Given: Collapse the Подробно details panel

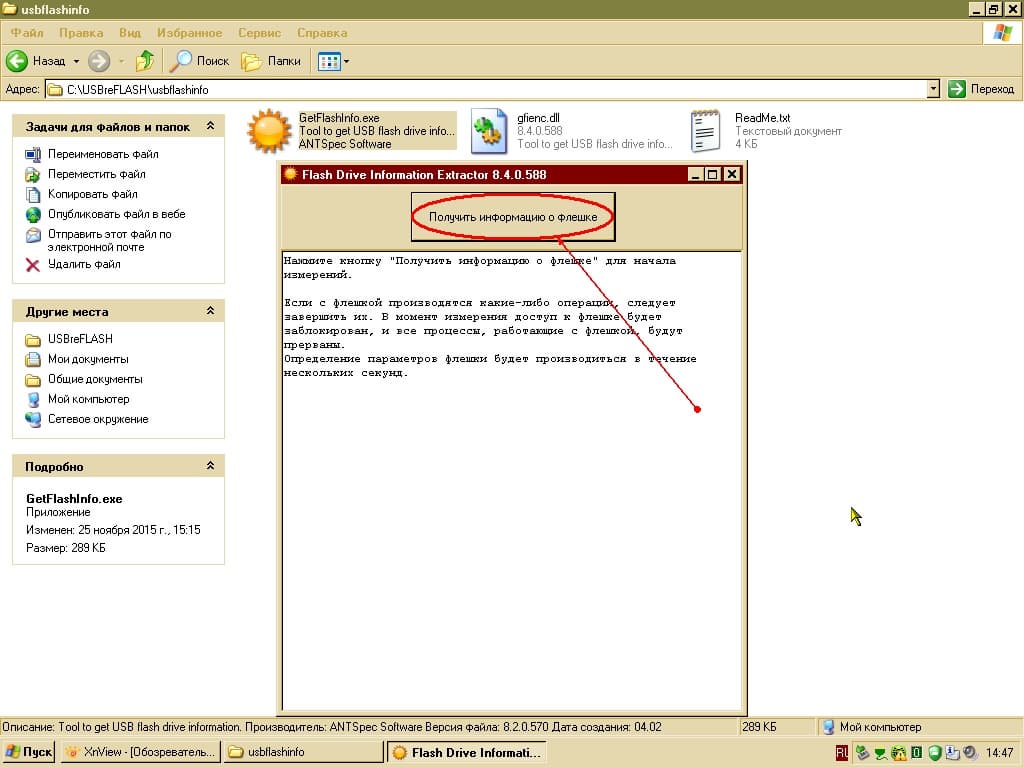Looking at the screenshot, I should pos(210,466).
